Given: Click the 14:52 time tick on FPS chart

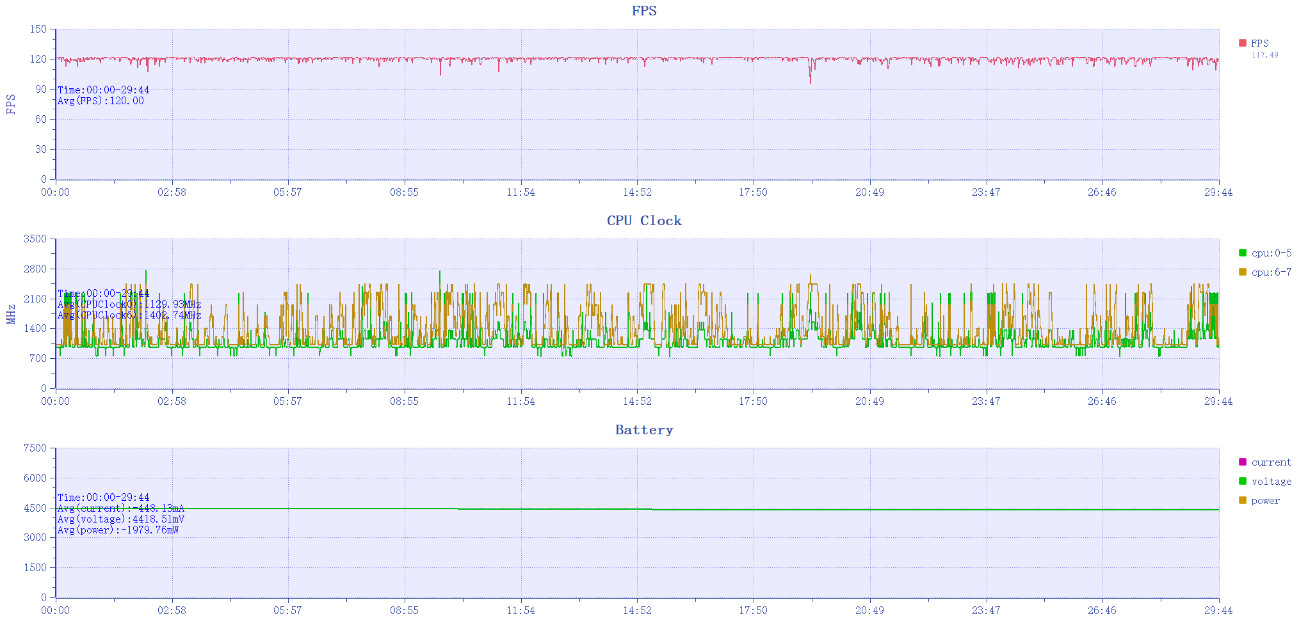Looking at the screenshot, I should point(637,192).
